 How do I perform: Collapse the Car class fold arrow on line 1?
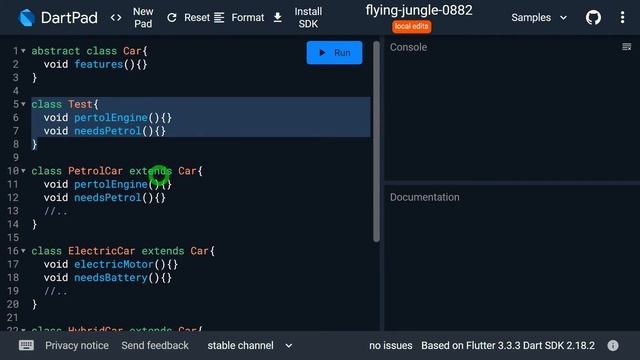(23, 51)
